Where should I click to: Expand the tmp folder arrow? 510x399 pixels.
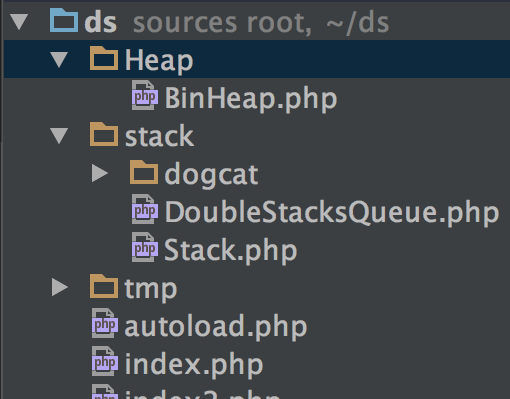coord(60,287)
